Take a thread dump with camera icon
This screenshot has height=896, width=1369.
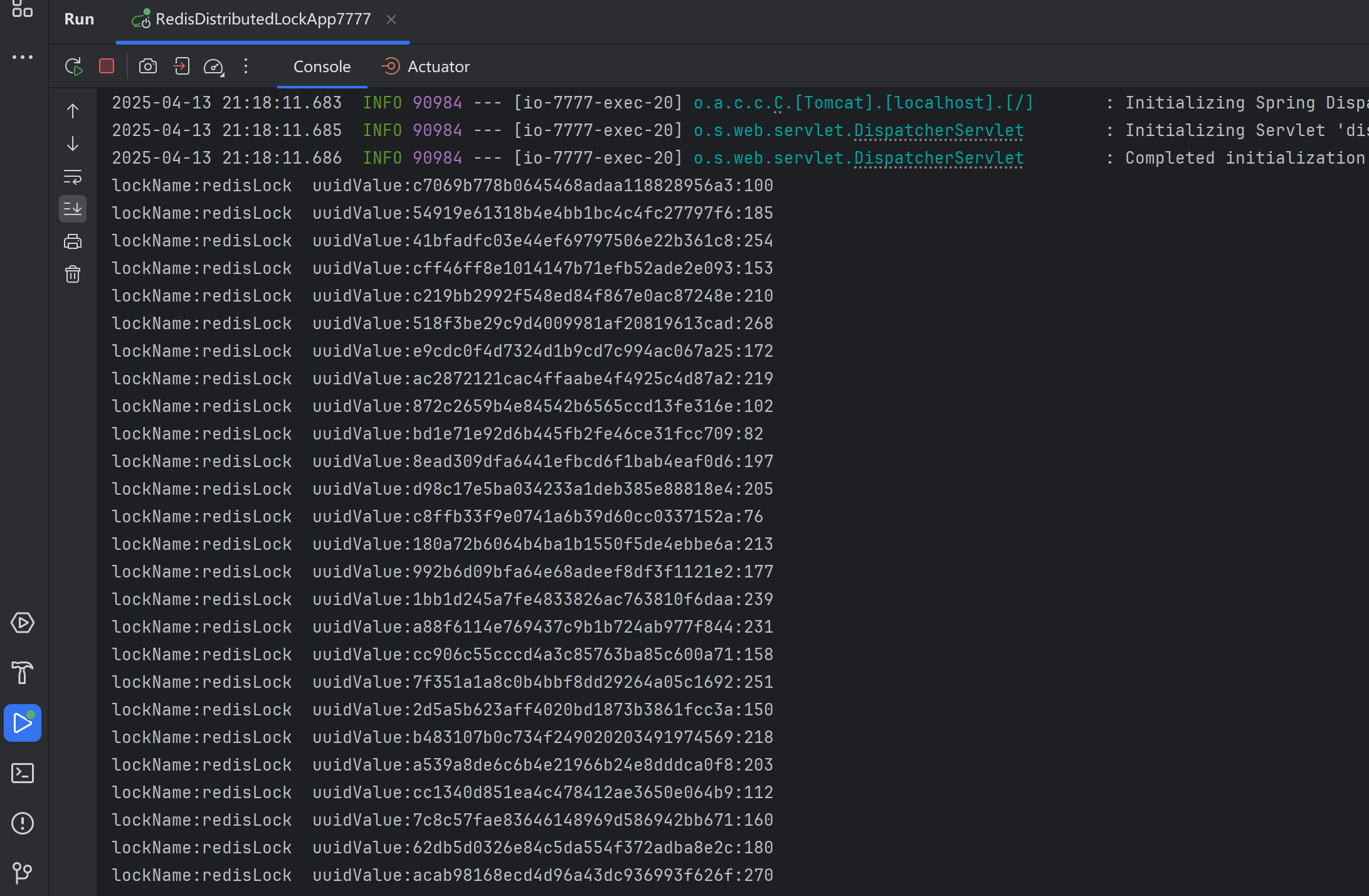(148, 66)
